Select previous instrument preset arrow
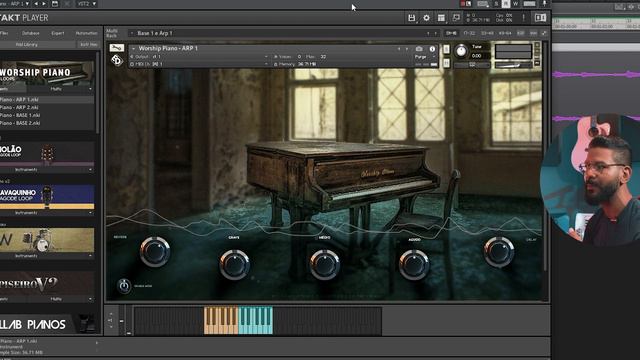Screen dimensions: 640x360 point(399,49)
